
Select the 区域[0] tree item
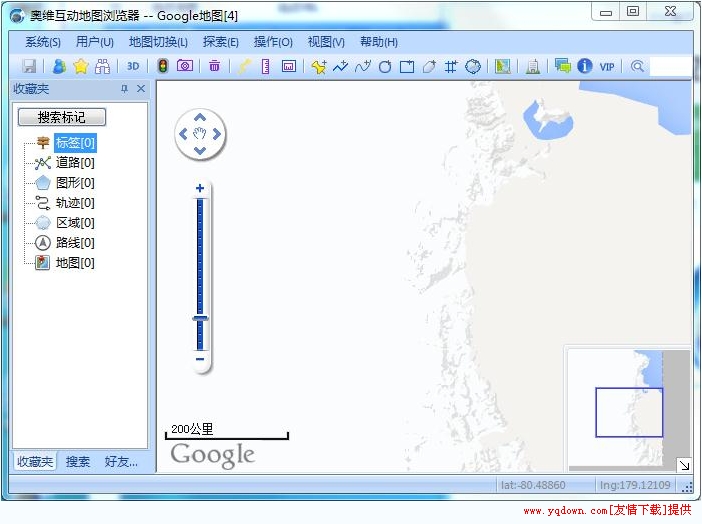(x=75, y=223)
